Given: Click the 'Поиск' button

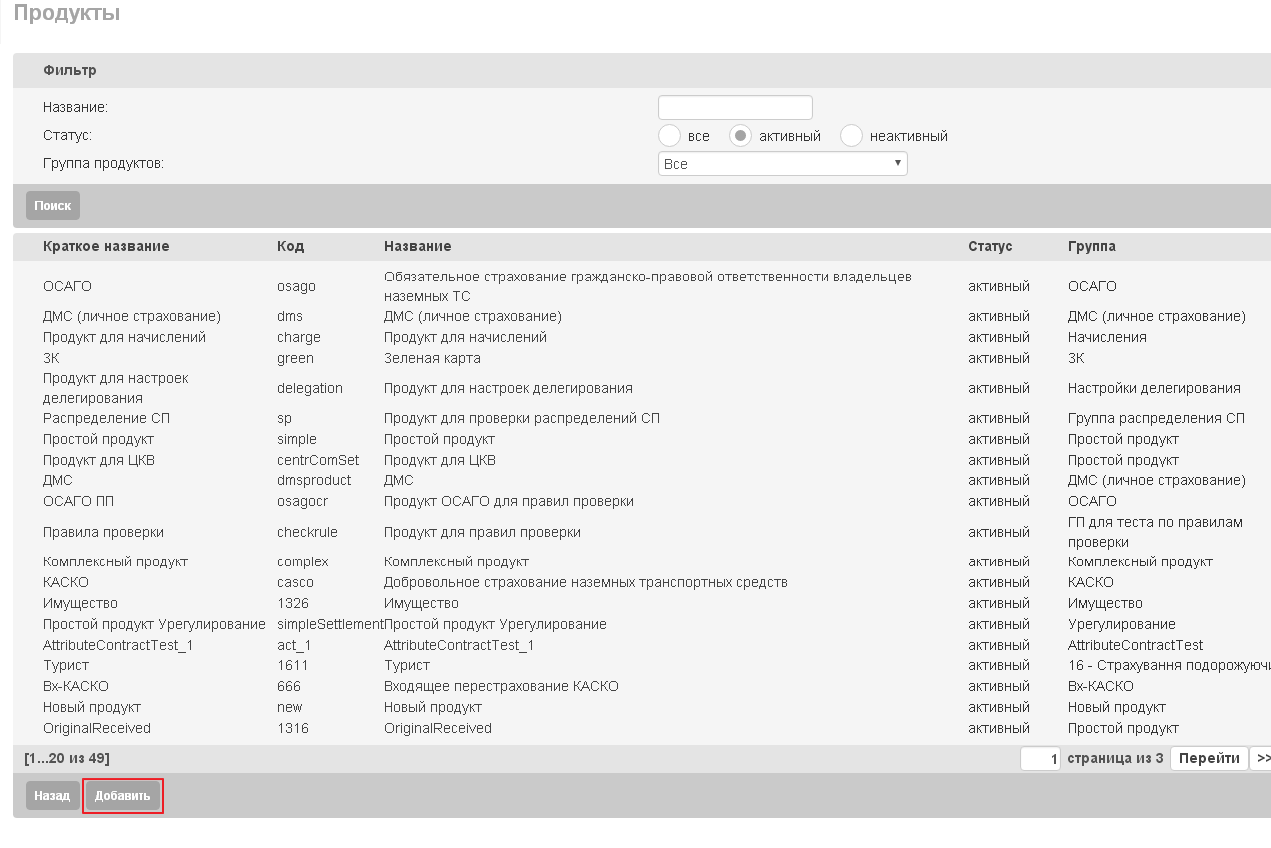Looking at the screenshot, I should 53,205.
